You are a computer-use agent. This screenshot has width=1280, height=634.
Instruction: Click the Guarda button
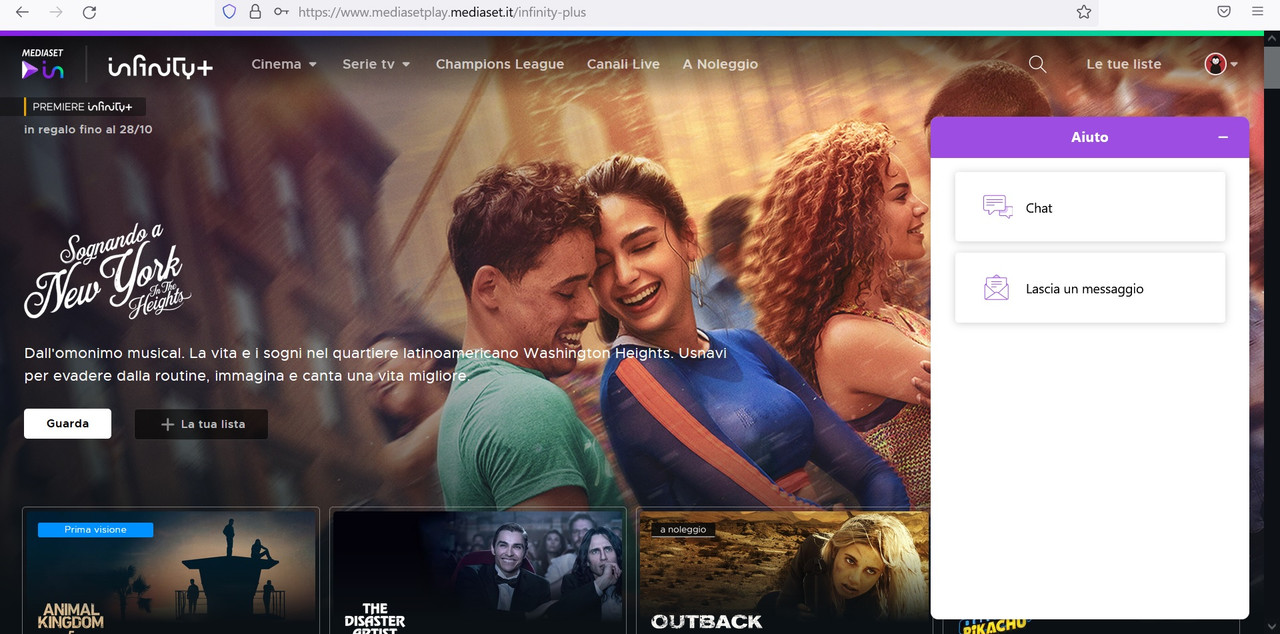[67, 424]
